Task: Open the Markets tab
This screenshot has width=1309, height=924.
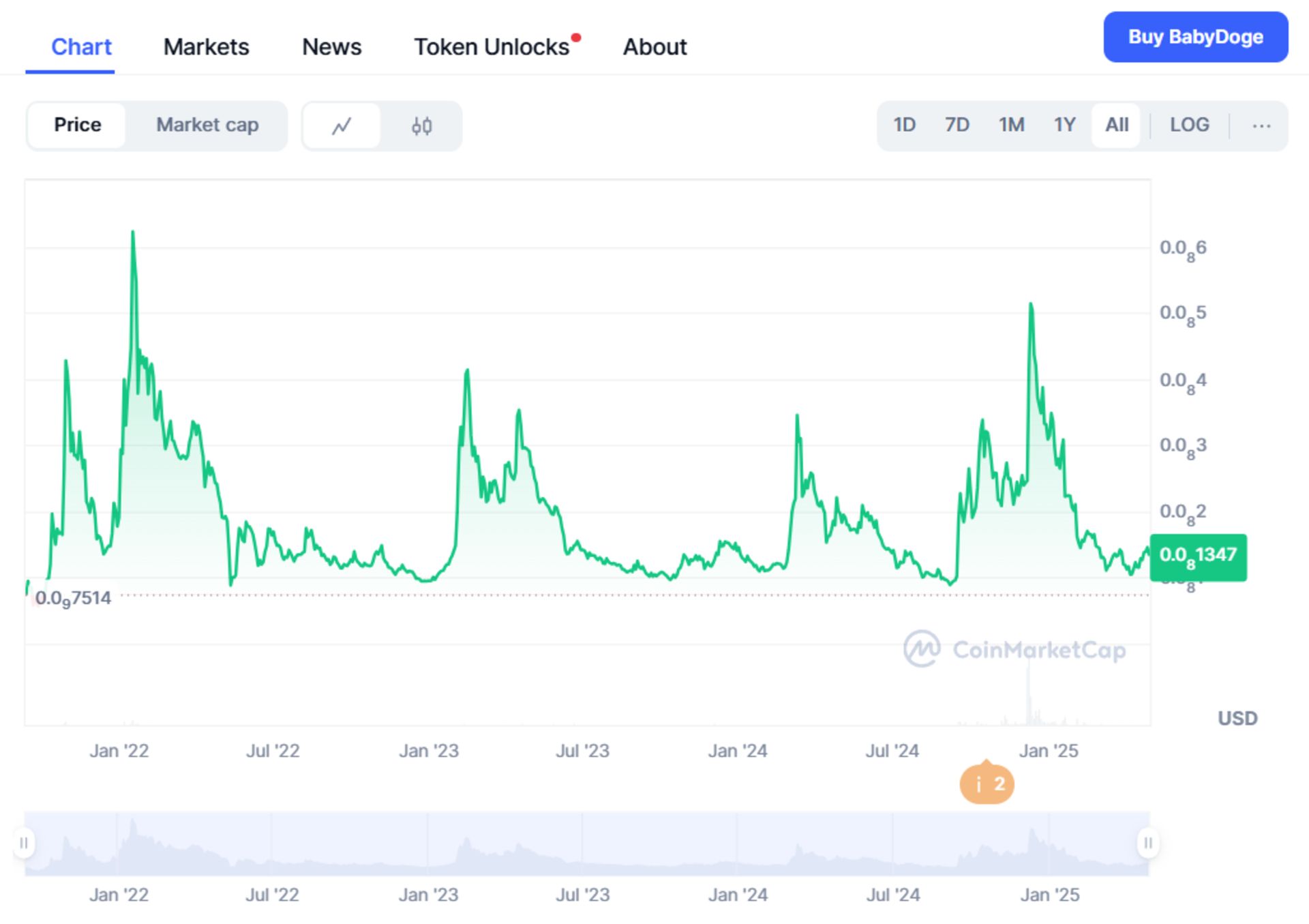Action: click(207, 47)
